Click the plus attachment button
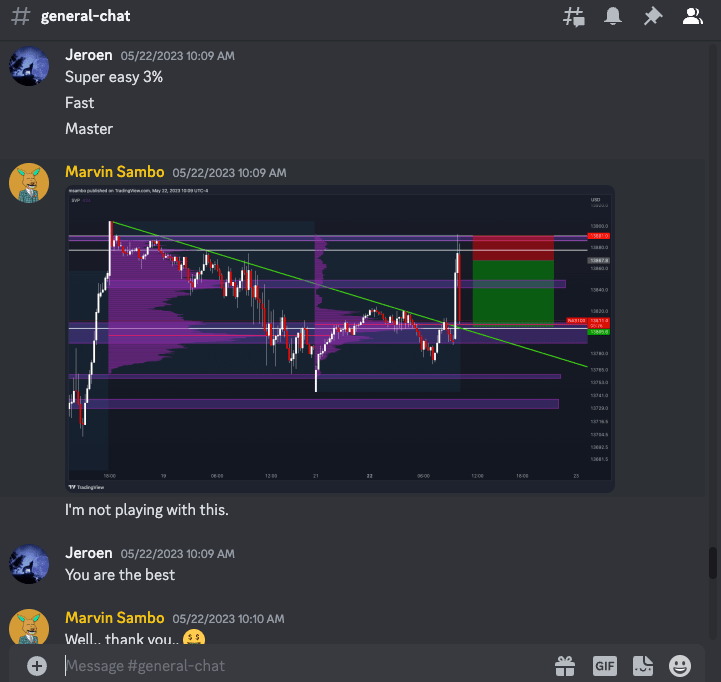The height and width of the screenshot is (682, 721). tap(37, 665)
